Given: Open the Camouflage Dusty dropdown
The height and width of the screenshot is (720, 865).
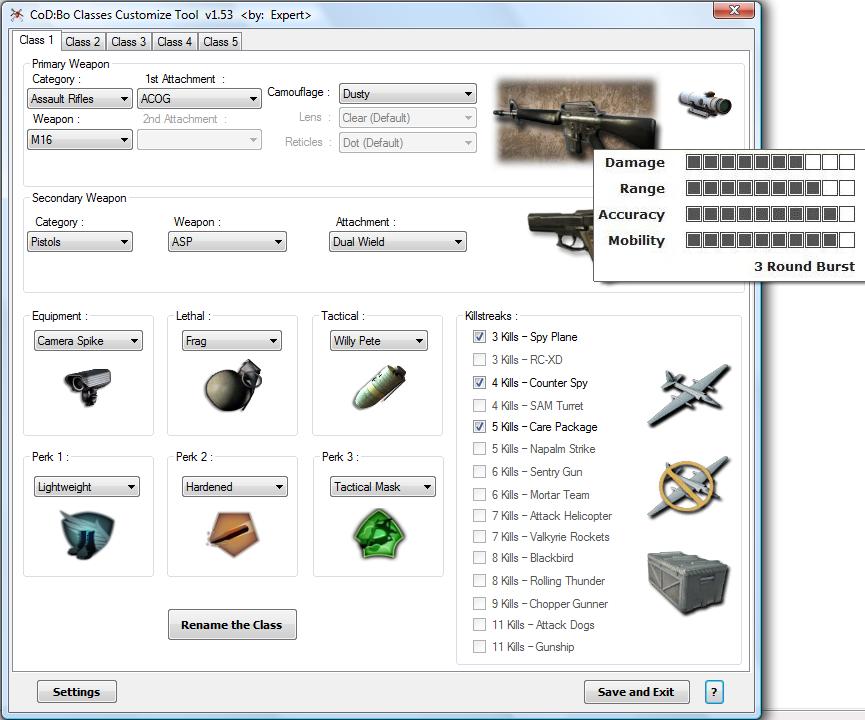Looking at the screenshot, I should (x=408, y=94).
